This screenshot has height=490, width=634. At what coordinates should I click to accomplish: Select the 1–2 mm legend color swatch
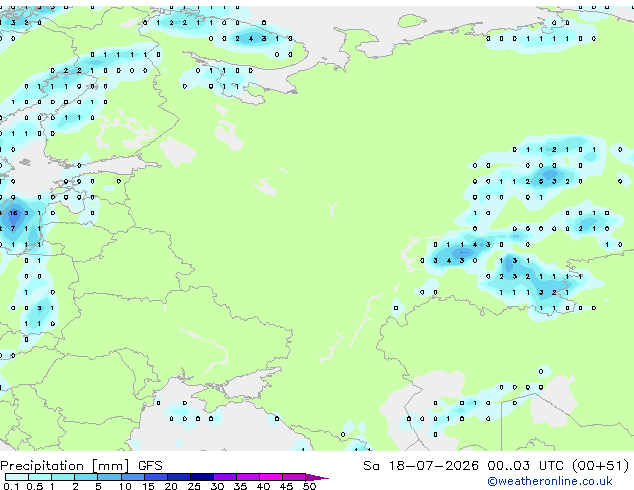[x=63, y=477]
